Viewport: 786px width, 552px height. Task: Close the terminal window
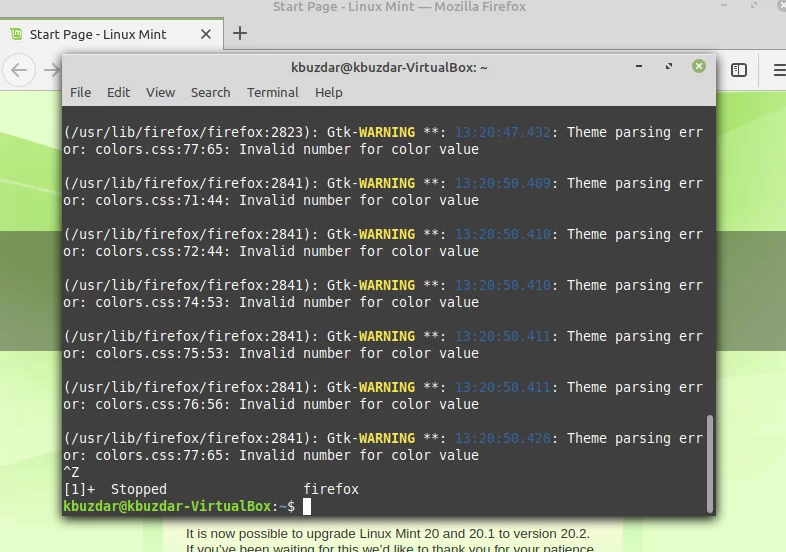(699, 66)
